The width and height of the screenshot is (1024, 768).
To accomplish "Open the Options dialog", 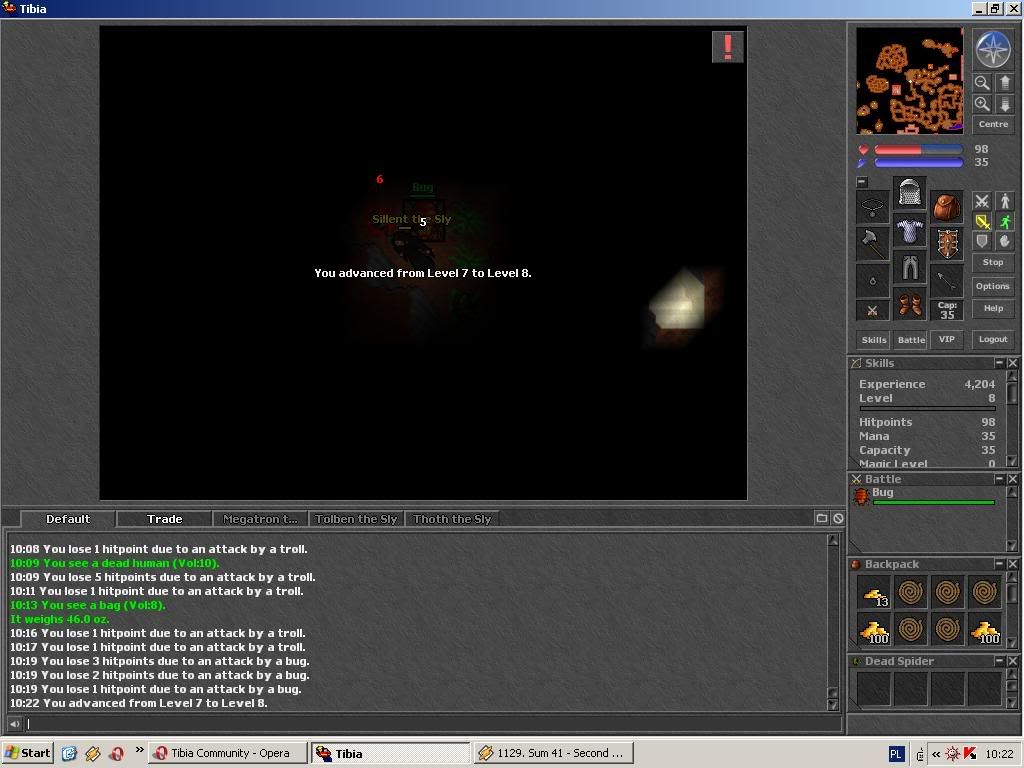I will click(x=993, y=286).
